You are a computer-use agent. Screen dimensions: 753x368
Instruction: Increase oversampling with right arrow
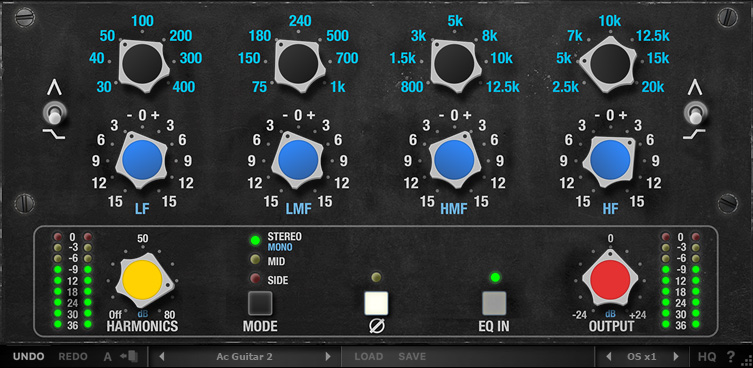[676, 356]
